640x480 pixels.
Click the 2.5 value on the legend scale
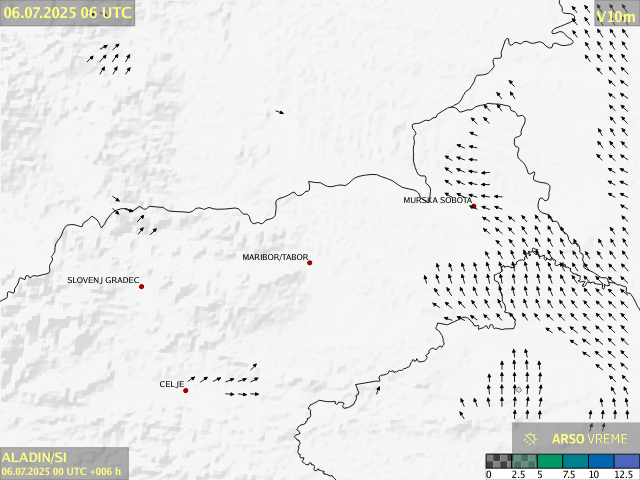(x=518, y=475)
